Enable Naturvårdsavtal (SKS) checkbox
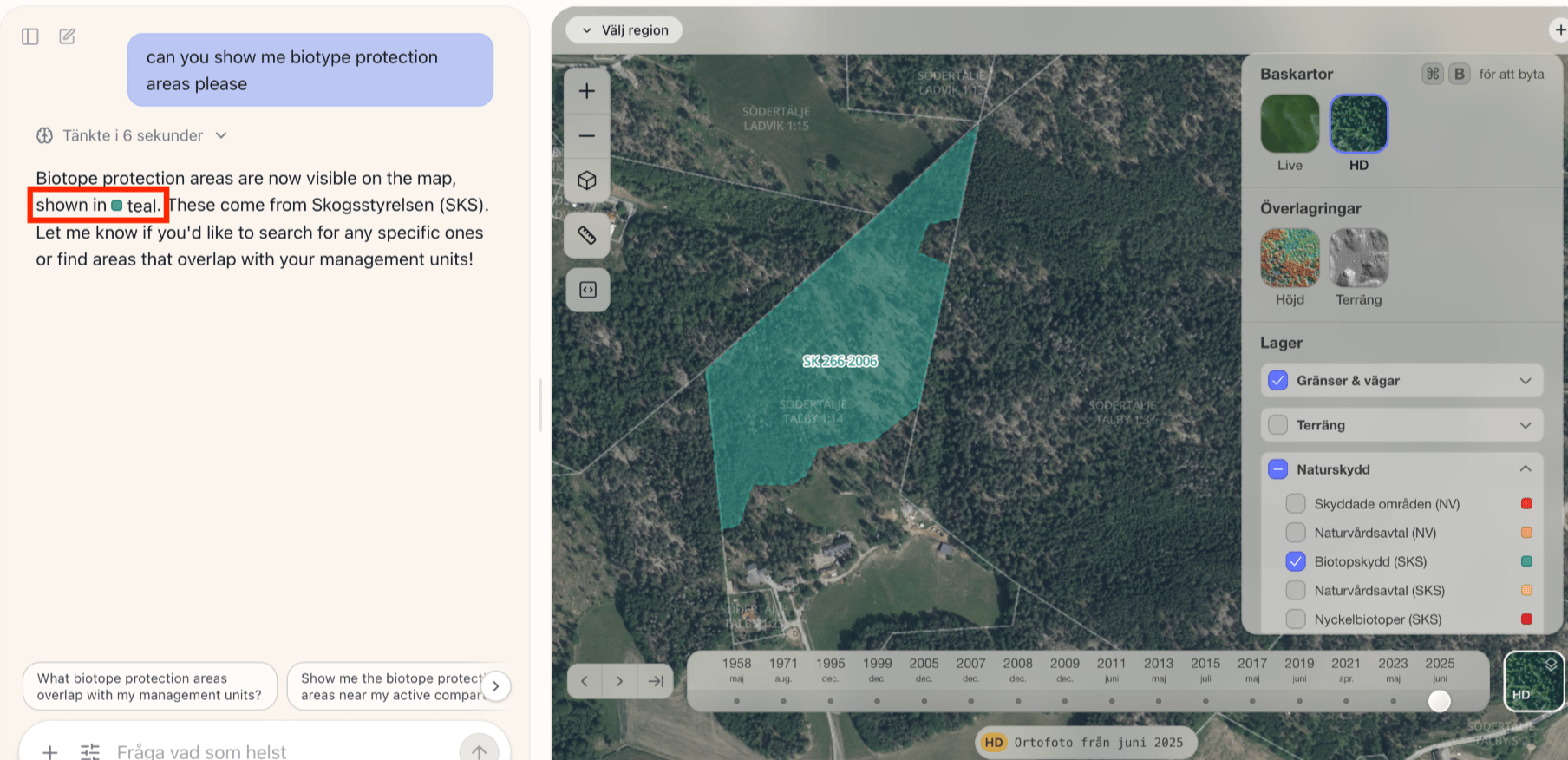The image size is (1568, 760). pyautogui.click(x=1296, y=591)
